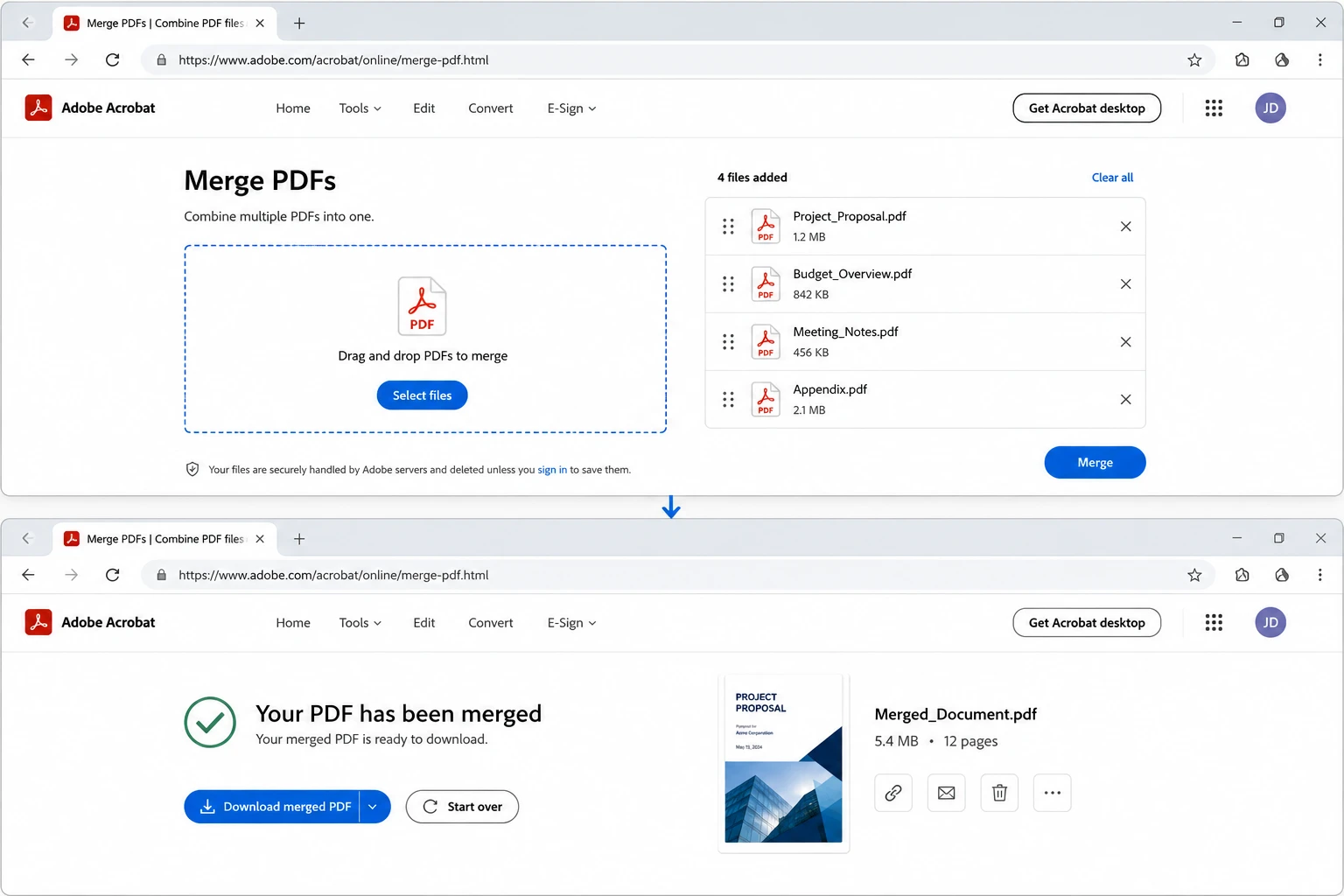Click the PDF icon of Budget_Overview.pdf
Image resolution: width=1344 pixels, height=896 pixels.
(x=766, y=284)
